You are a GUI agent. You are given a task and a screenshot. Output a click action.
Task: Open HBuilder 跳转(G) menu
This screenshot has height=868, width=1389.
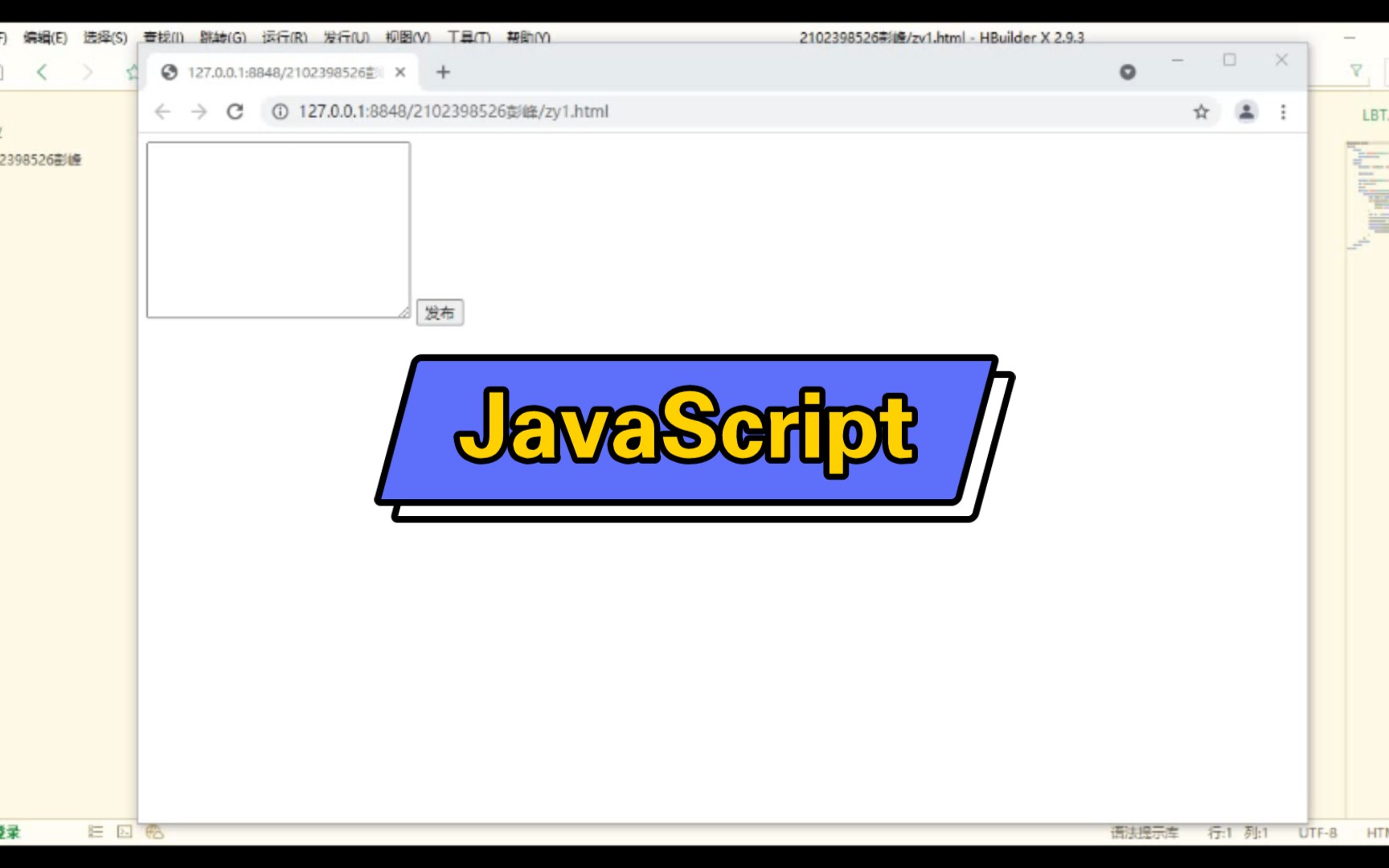(223, 38)
